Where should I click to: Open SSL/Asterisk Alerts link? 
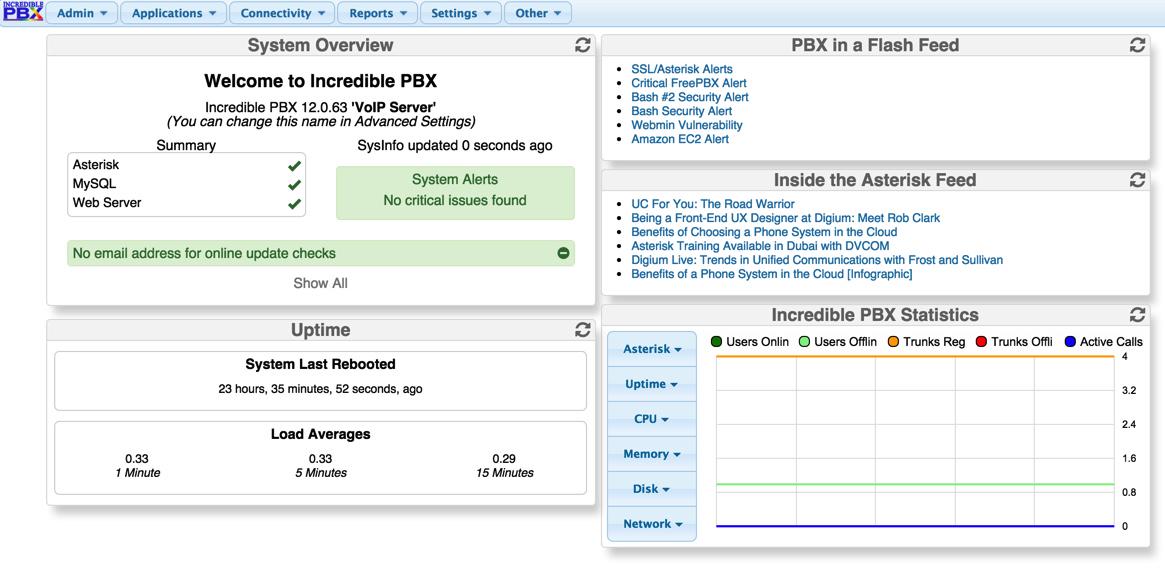(x=681, y=69)
